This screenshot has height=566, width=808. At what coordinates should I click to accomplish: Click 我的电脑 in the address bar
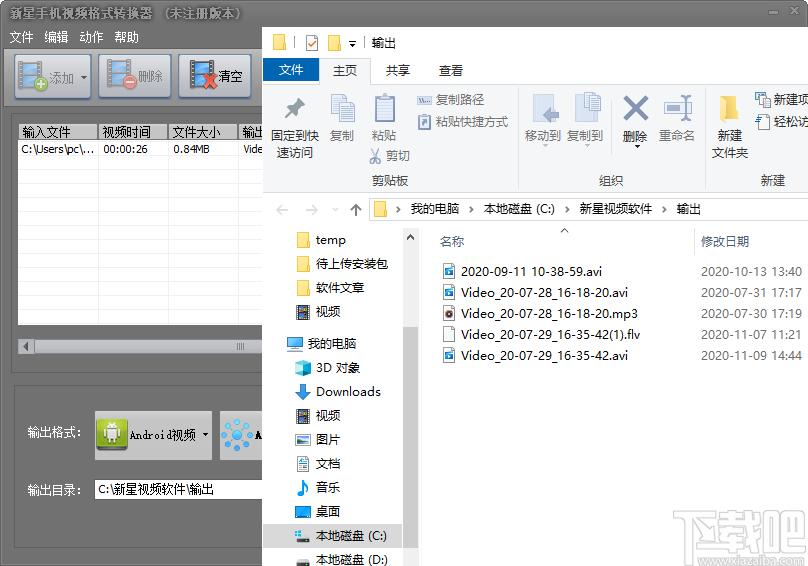pyautogui.click(x=434, y=209)
